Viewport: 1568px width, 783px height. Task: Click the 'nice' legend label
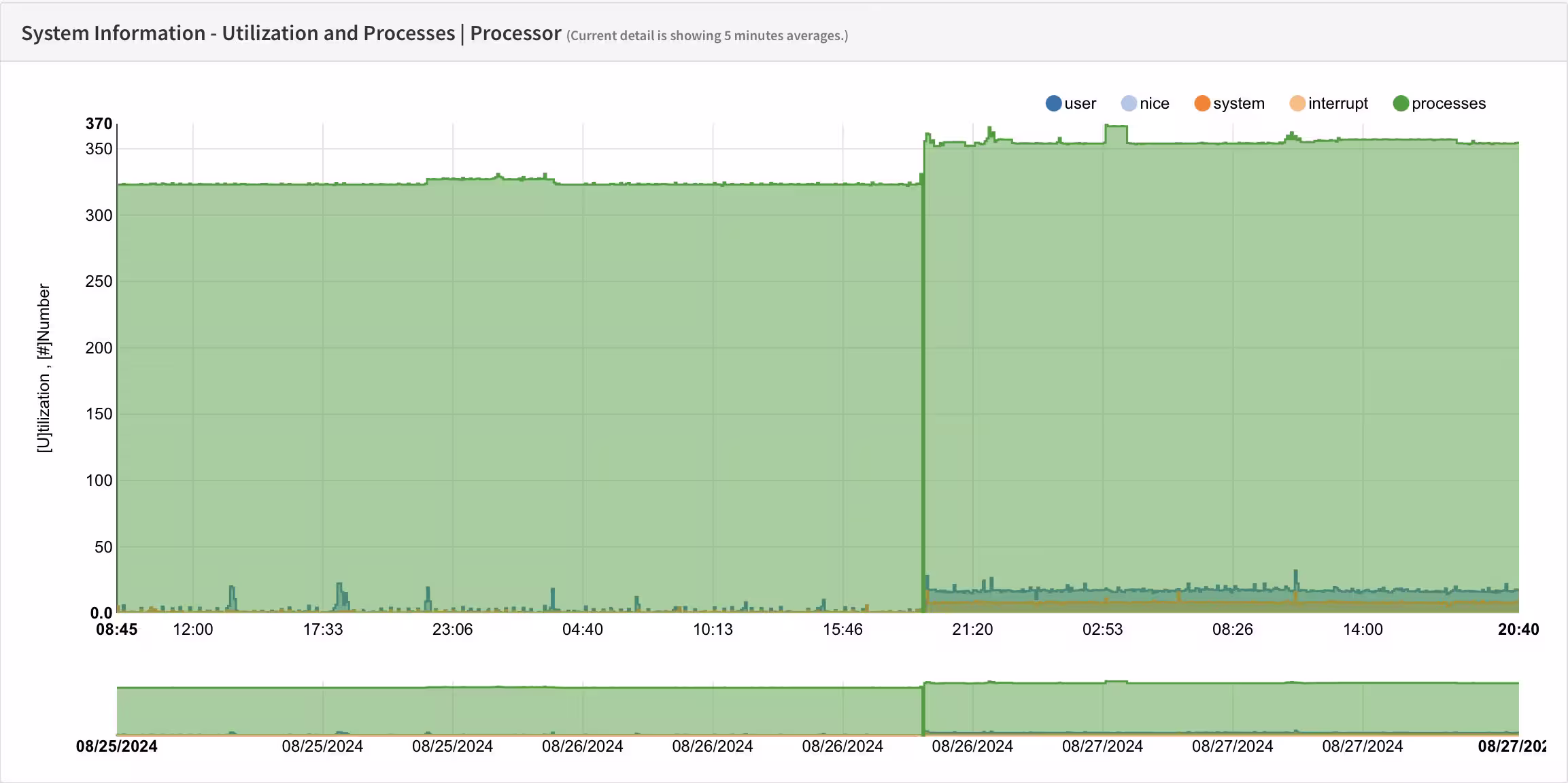(1155, 103)
